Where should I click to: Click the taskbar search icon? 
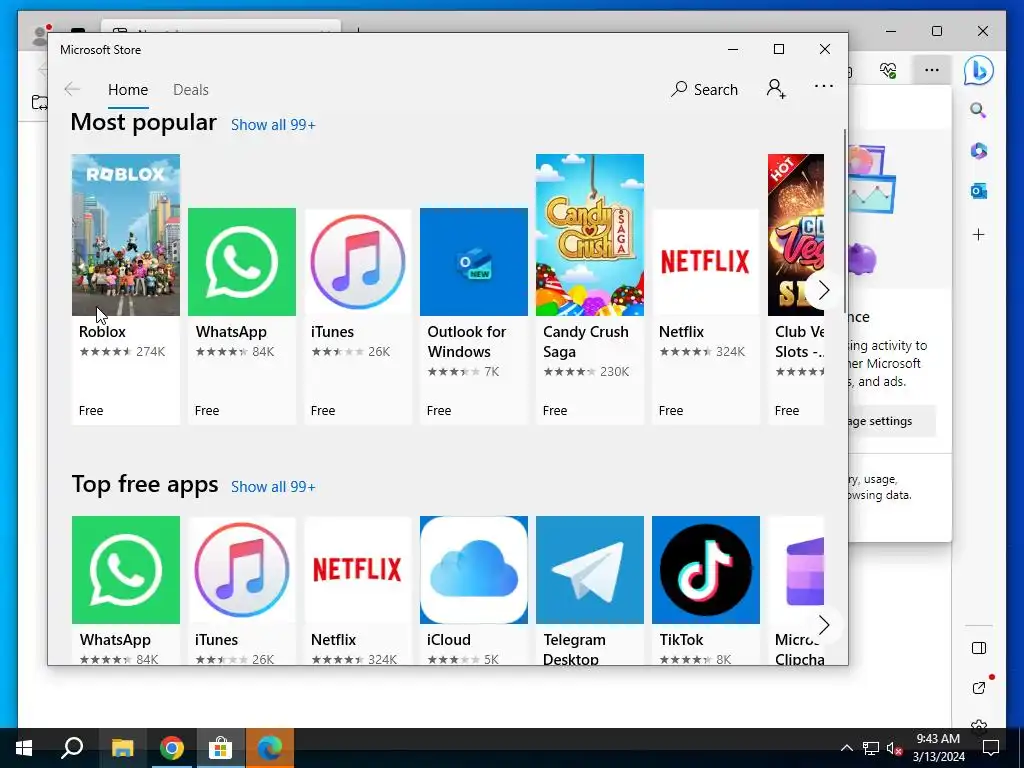72,748
